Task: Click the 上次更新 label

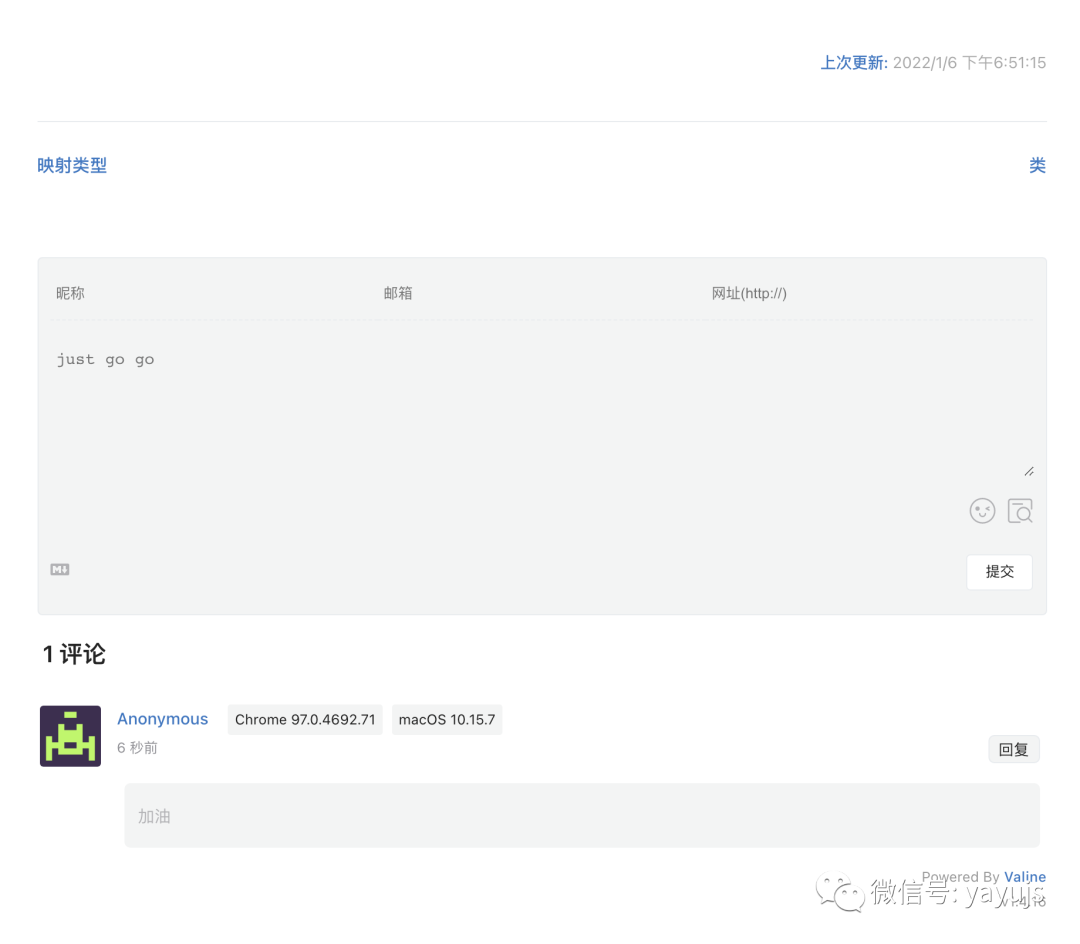Action: point(854,63)
